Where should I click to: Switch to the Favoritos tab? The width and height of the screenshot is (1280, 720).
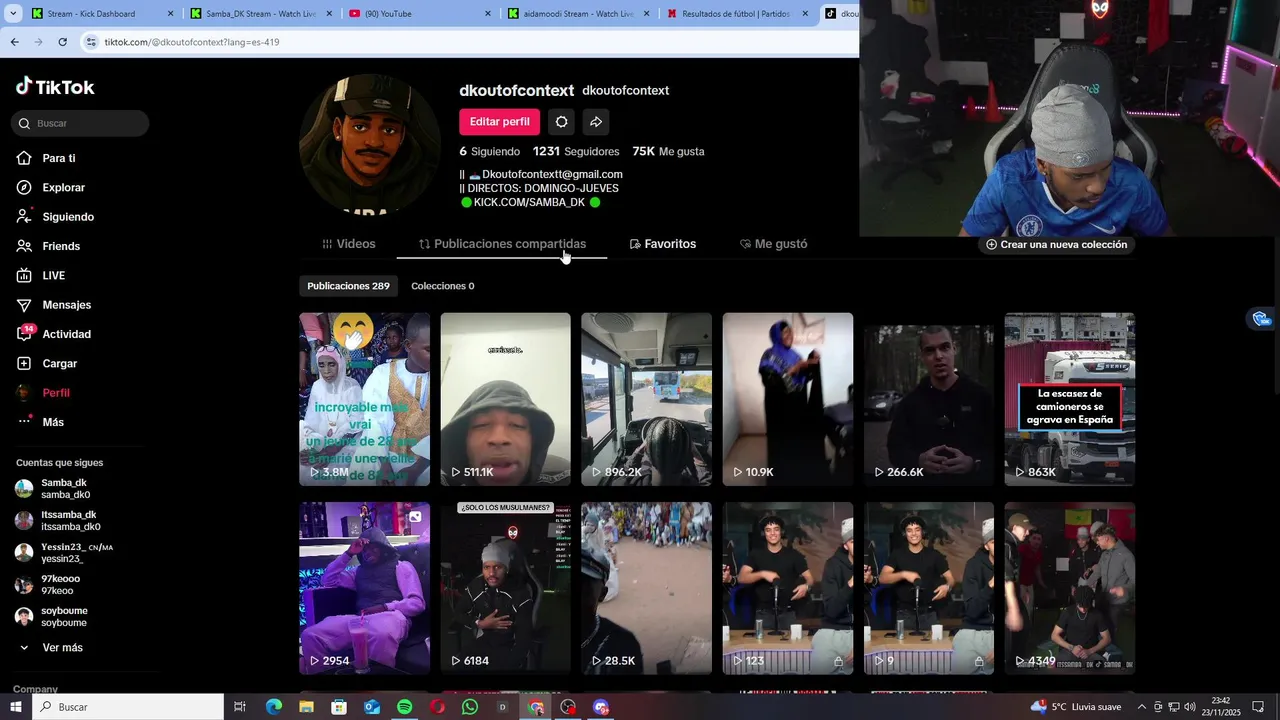662,244
